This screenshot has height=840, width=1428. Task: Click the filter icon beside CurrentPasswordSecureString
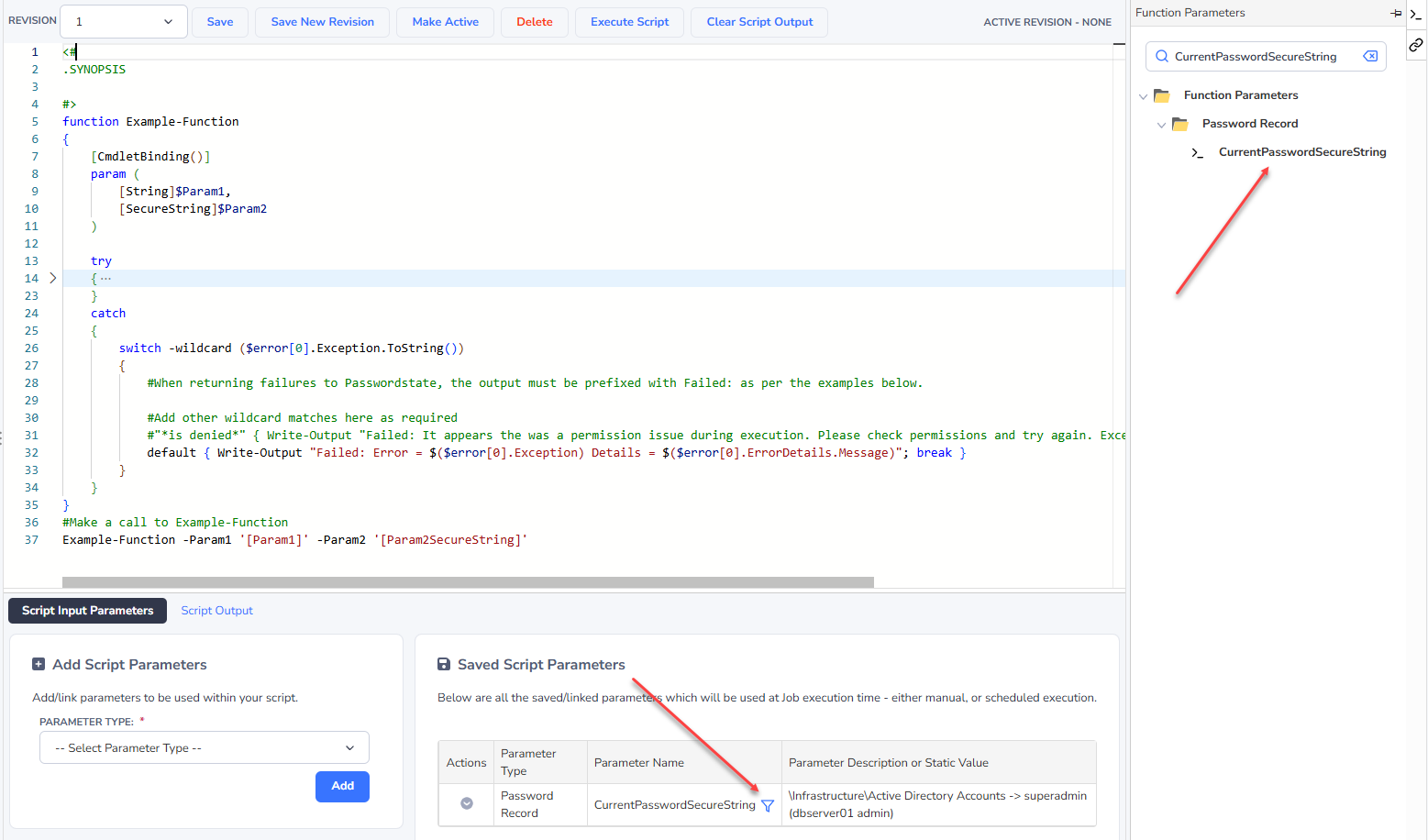point(768,805)
